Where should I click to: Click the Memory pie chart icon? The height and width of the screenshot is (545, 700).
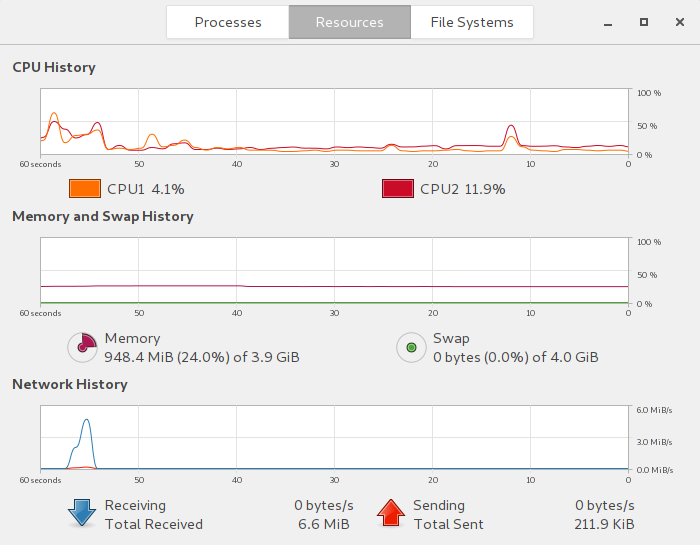[x=82, y=347]
